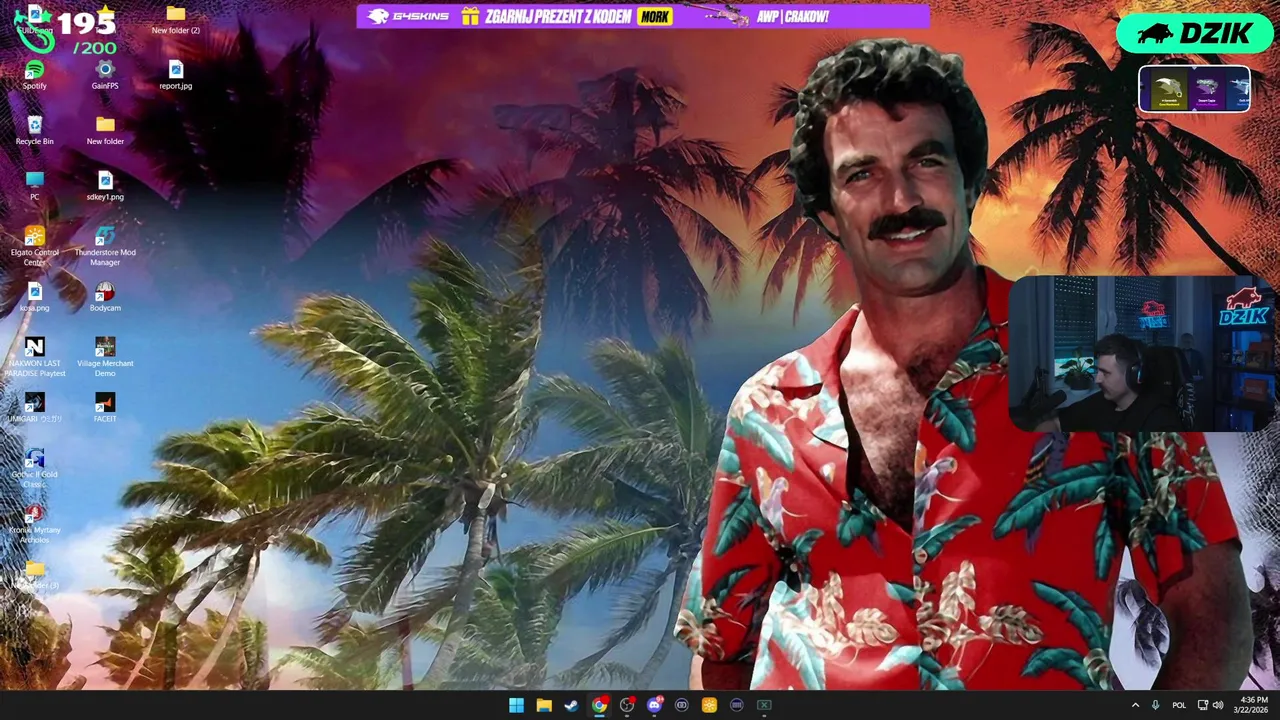Screen dimensions: 1280x720
Task: Switch to Google Chrome in taskbar
Action: pyautogui.click(x=599, y=705)
